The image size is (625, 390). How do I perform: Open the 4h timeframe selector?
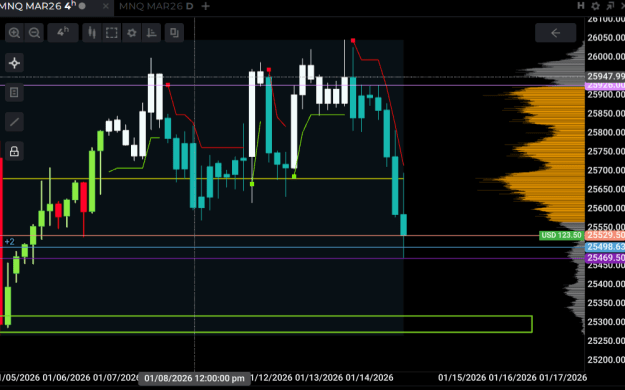tap(63, 33)
